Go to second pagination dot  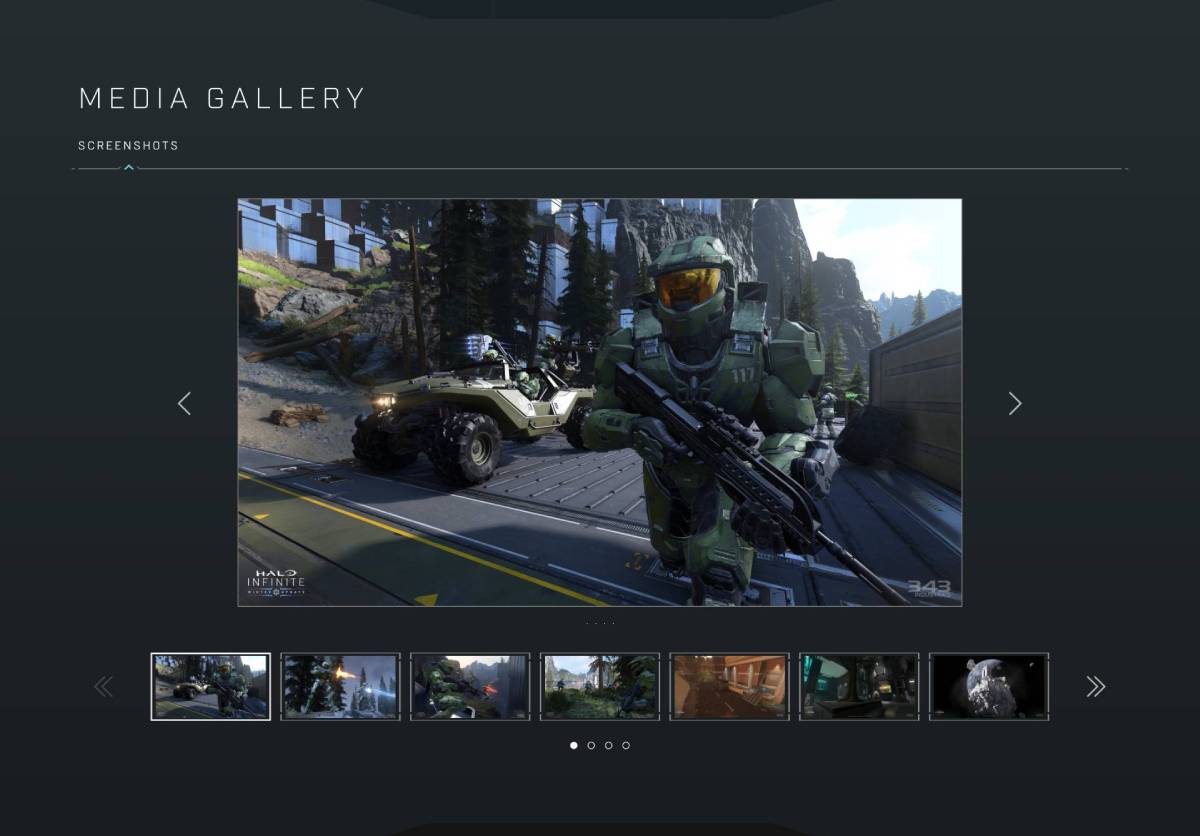[x=591, y=745]
